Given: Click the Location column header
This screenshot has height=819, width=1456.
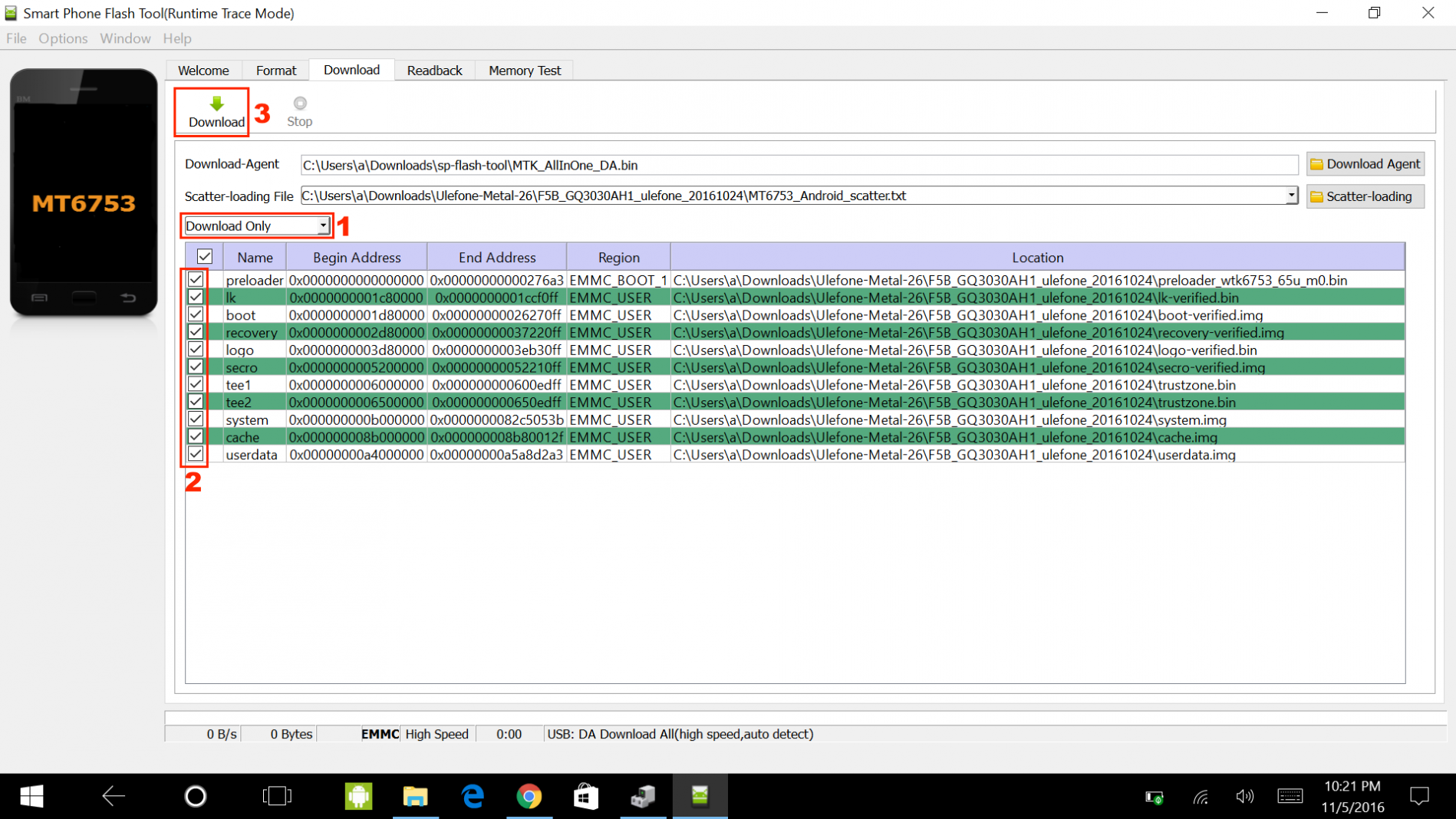Looking at the screenshot, I should point(1037,258).
